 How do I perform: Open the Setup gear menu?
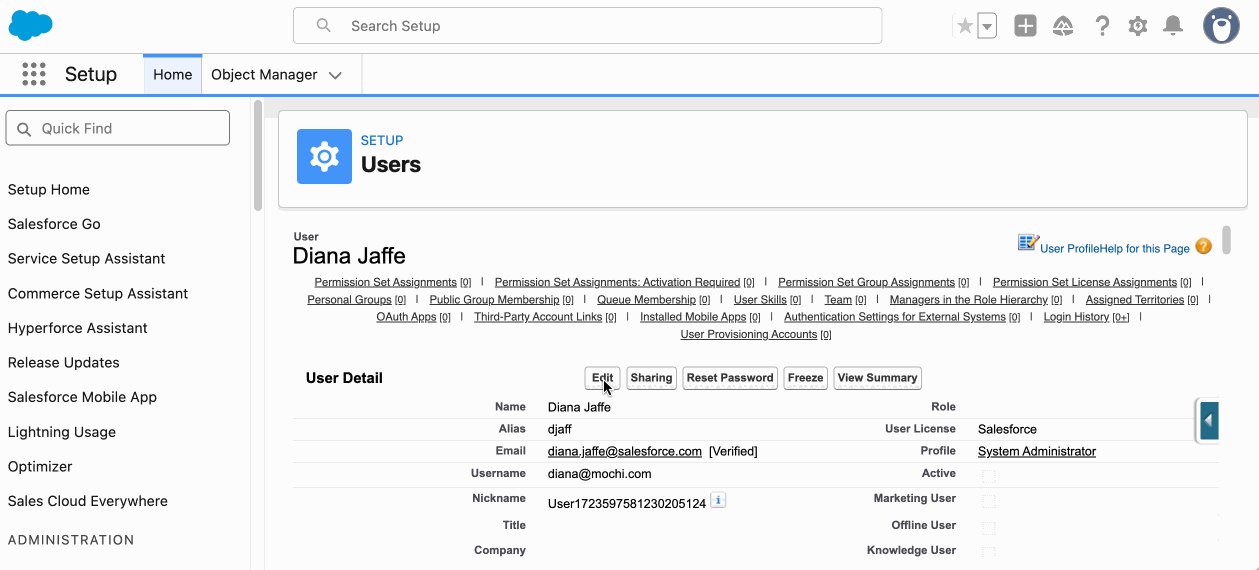[x=1138, y=26]
